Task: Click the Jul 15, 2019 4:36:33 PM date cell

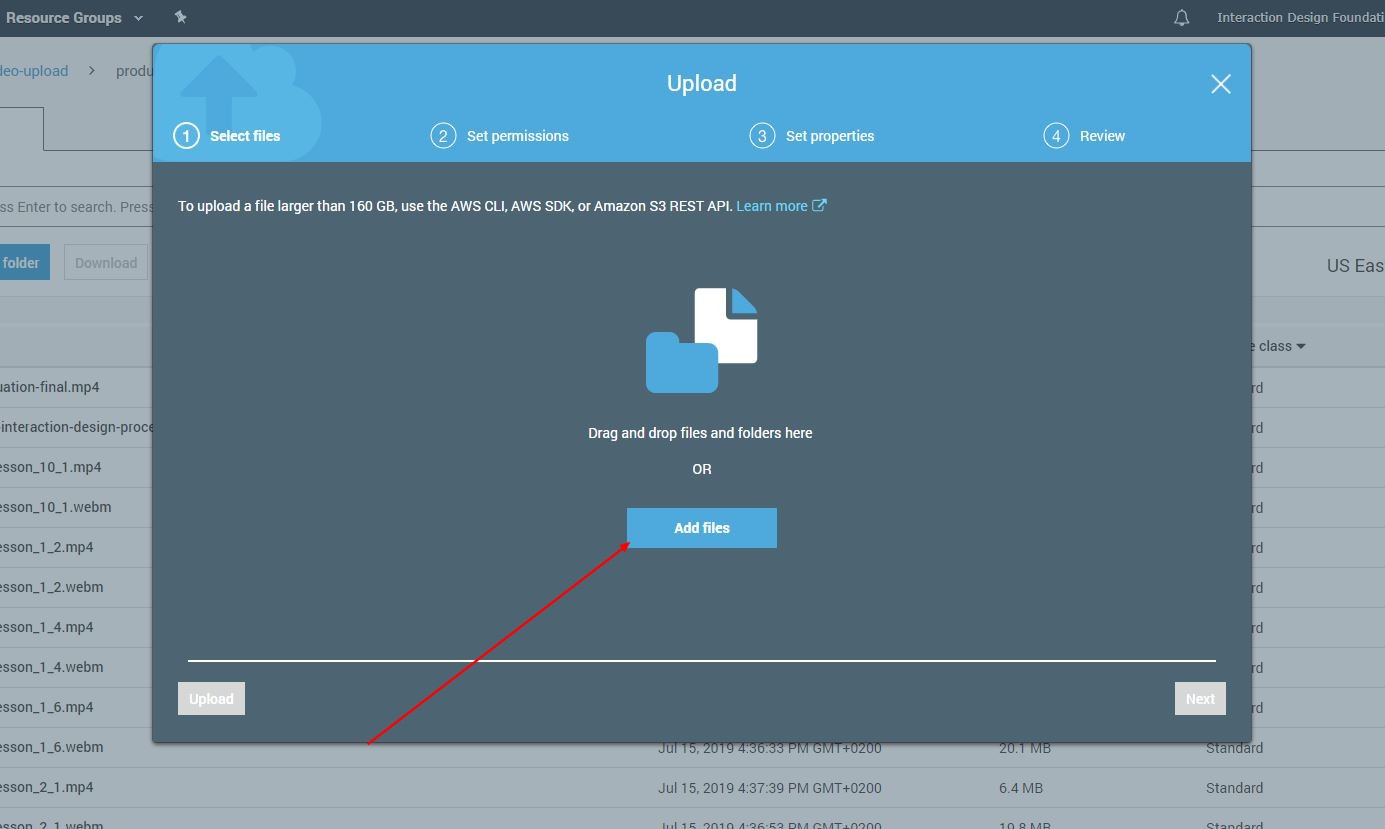Action: pos(769,748)
